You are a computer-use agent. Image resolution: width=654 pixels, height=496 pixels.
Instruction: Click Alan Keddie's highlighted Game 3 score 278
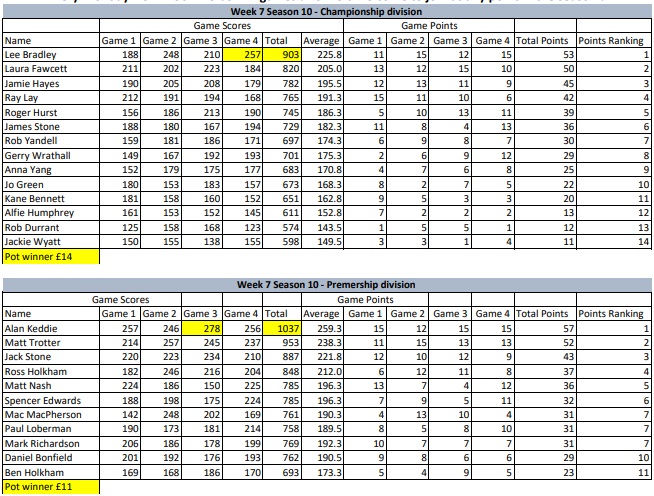202,328
